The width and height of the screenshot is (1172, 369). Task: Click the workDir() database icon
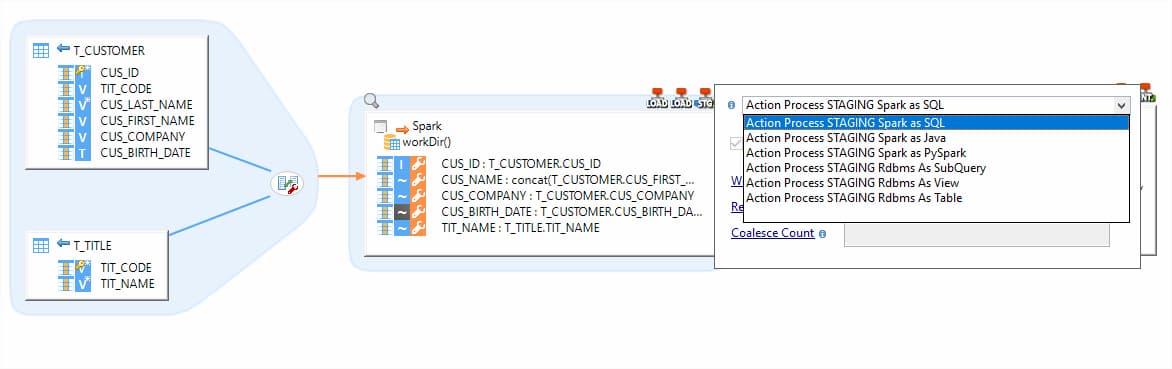pos(392,143)
